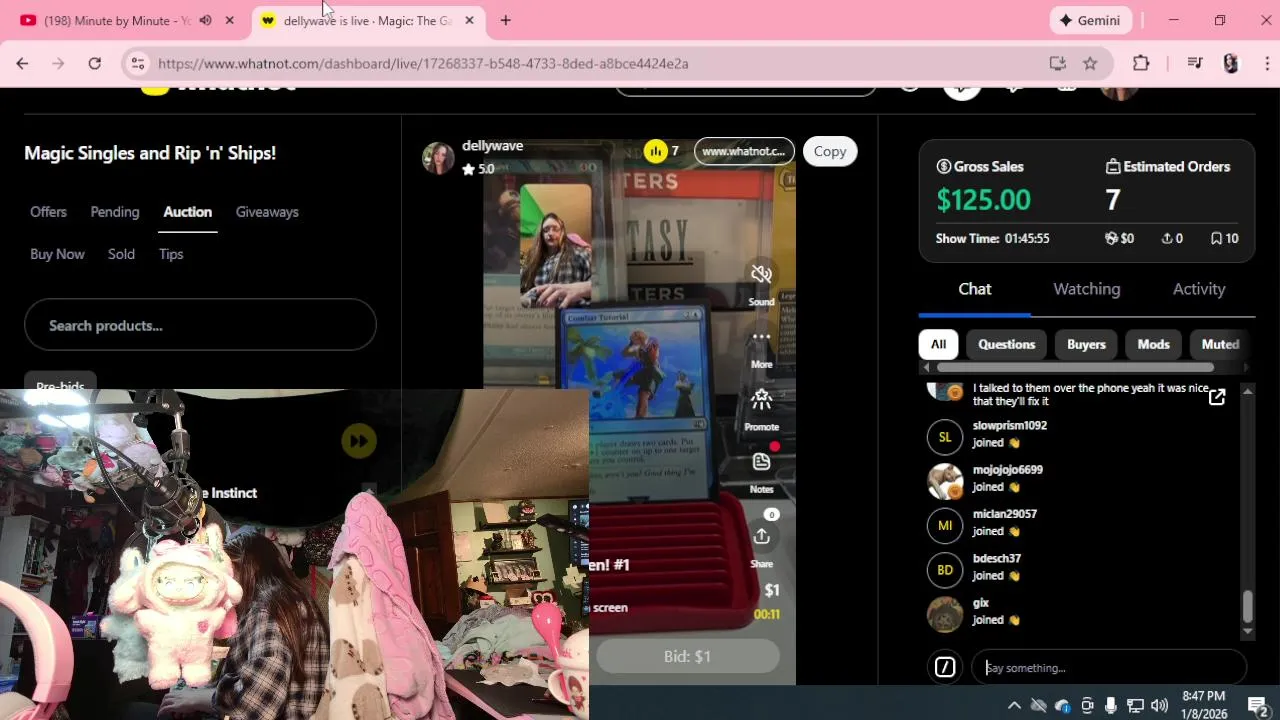
Task: Click the browser Back arrow
Action: pos(22,63)
